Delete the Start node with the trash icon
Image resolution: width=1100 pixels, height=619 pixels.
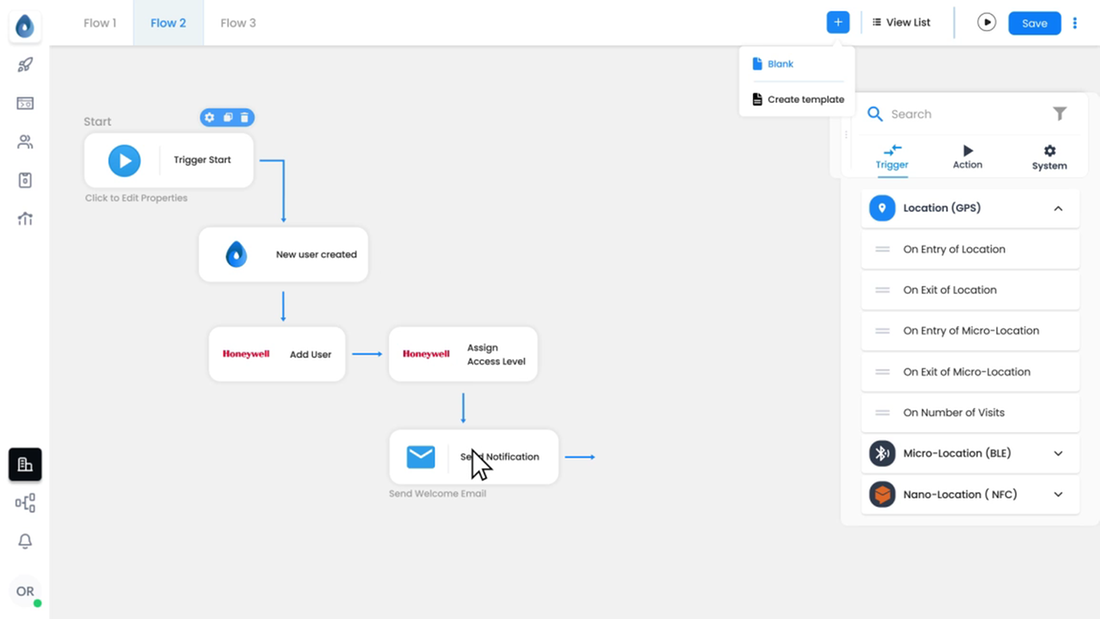(x=244, y=117)
